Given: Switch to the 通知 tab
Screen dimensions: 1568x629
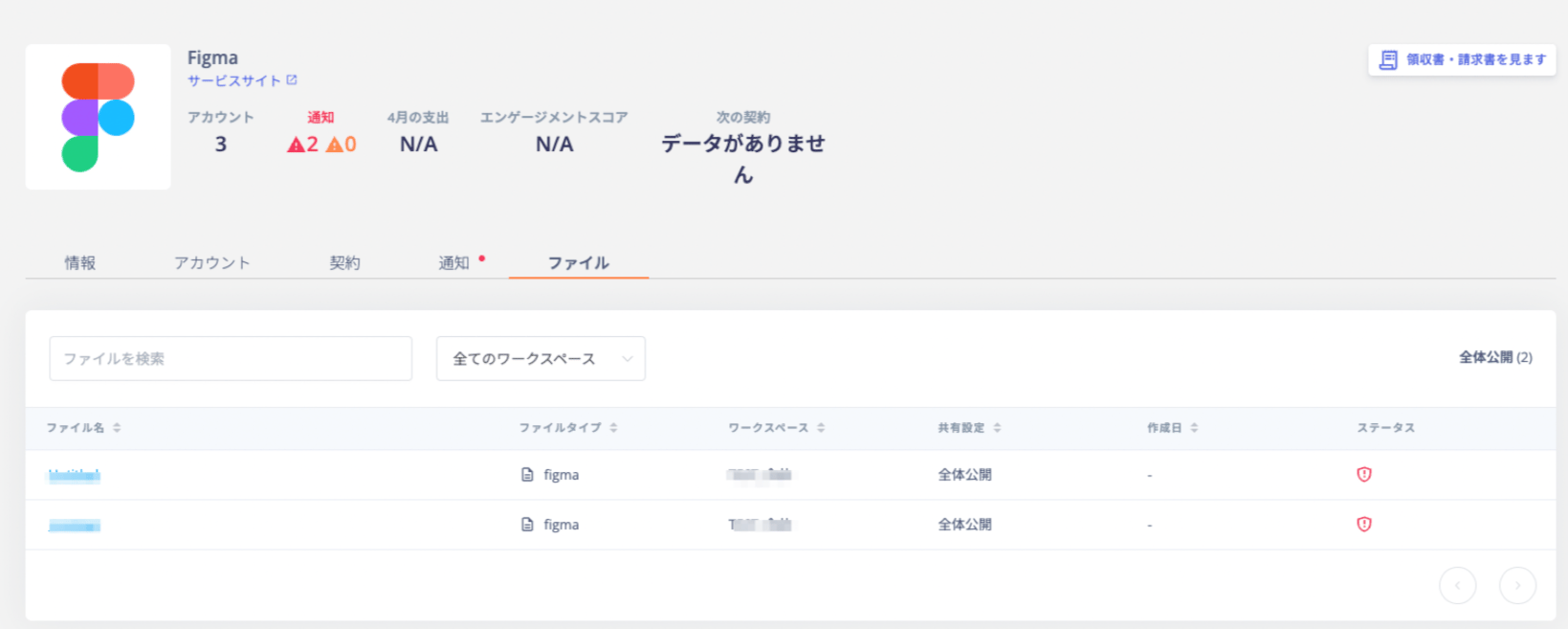Looking at the screenshot, I should [454, 262].
